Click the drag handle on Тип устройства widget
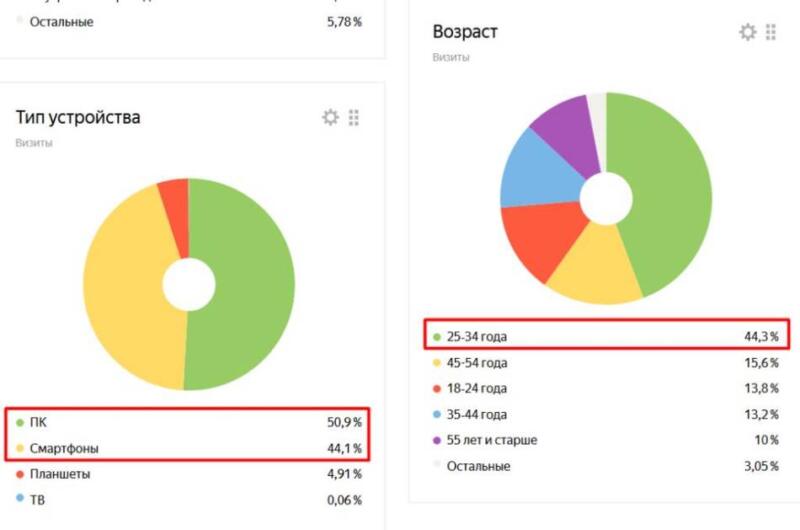 click(x=353, y=118)
